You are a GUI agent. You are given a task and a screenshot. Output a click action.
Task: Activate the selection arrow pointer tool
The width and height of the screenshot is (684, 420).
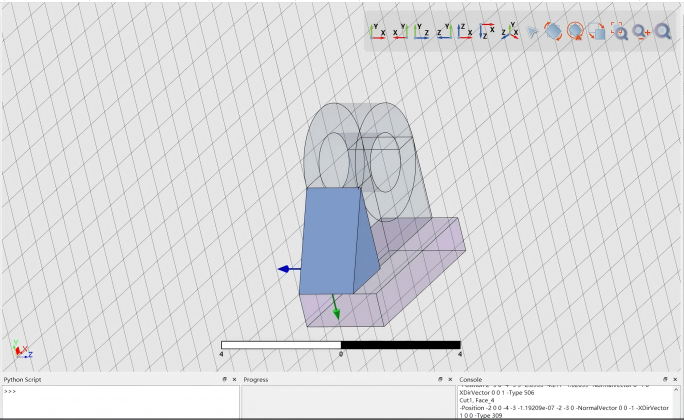click(532, 32)
